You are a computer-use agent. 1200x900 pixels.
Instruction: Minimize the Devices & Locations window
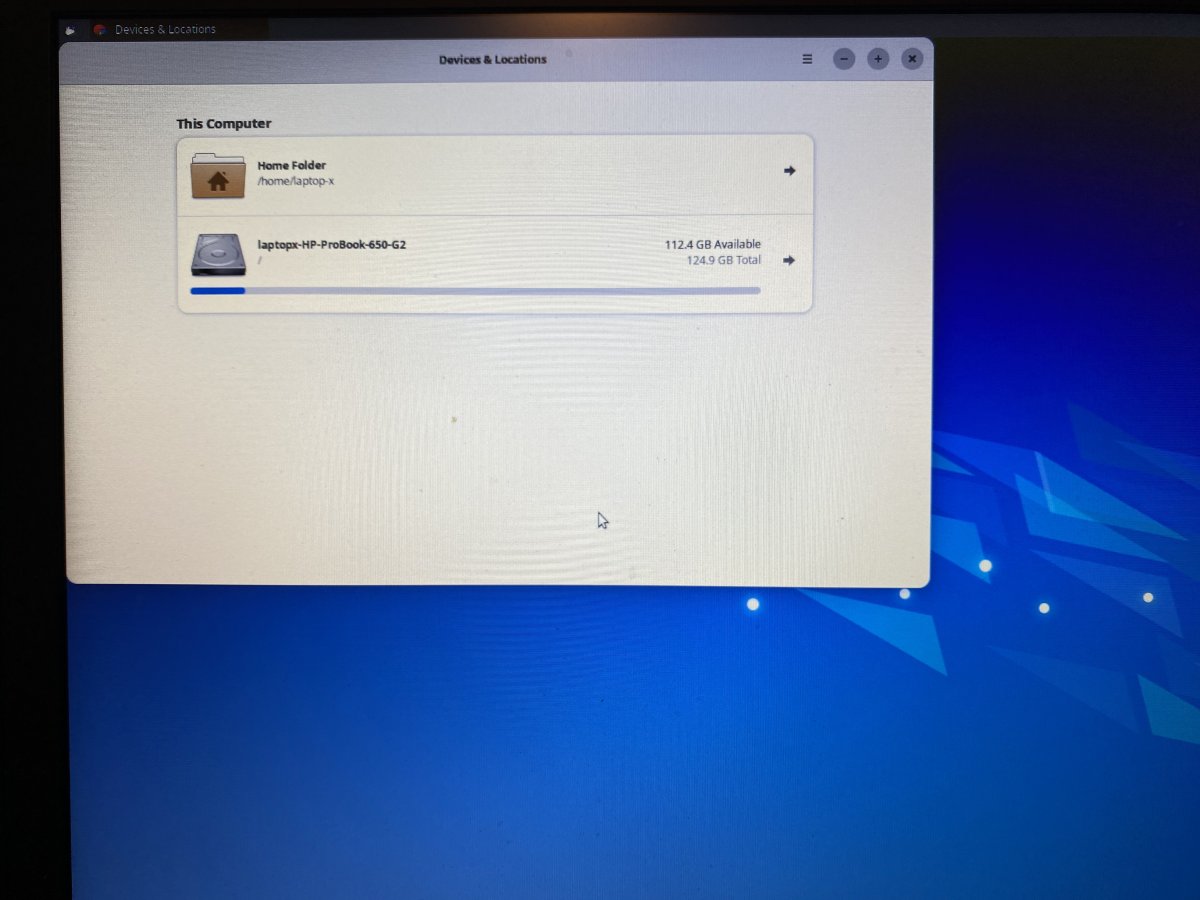844,59
